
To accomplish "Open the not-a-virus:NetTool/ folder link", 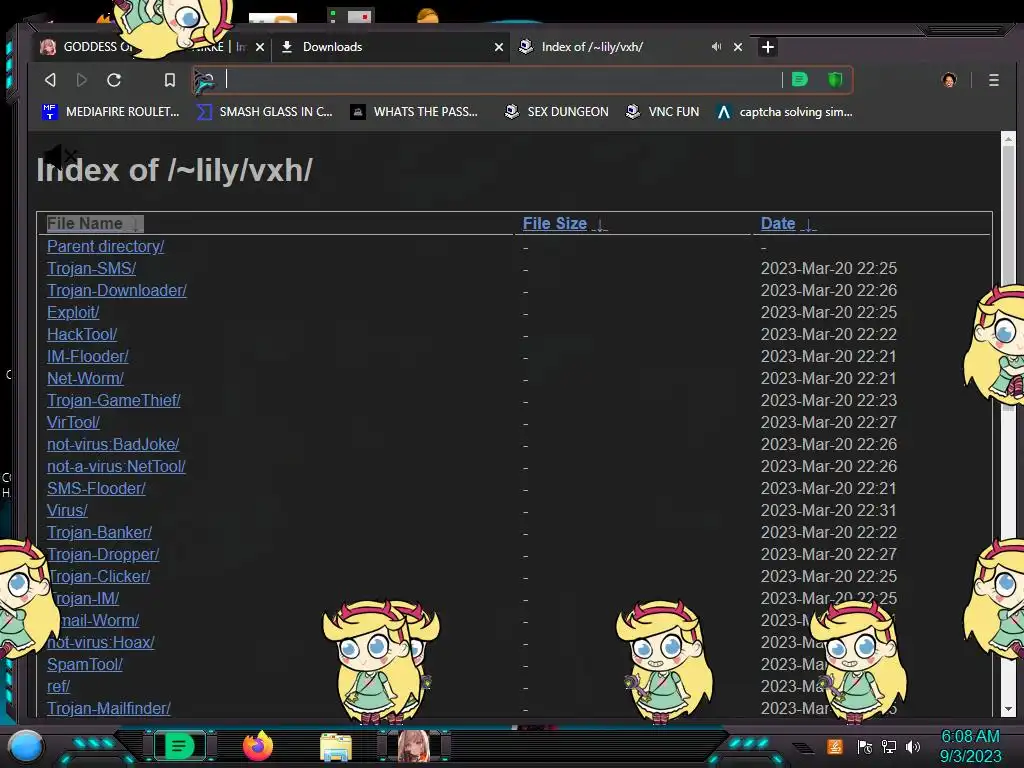I will pyautogui.click(x=116, y=466).
